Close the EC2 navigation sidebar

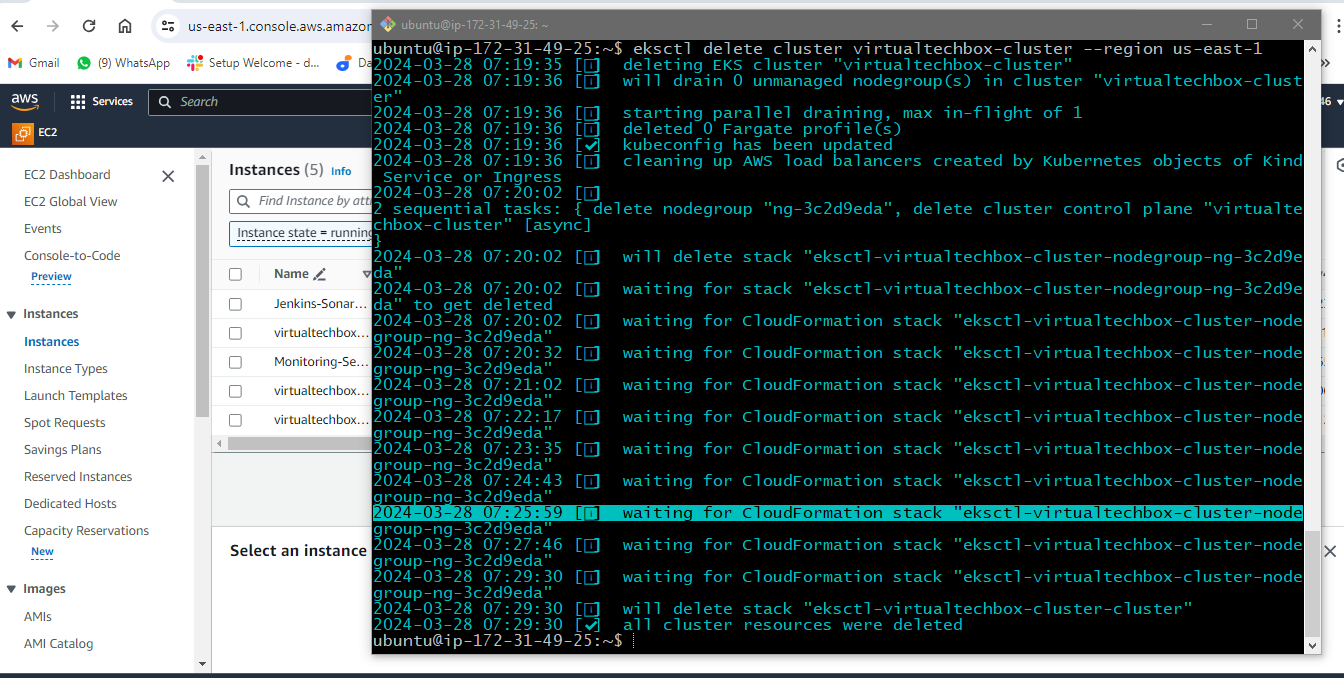168,176
